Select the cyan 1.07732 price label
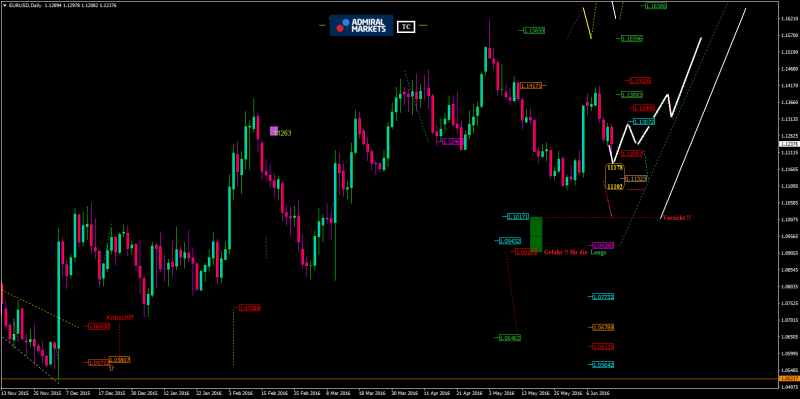 coord(603,296)
